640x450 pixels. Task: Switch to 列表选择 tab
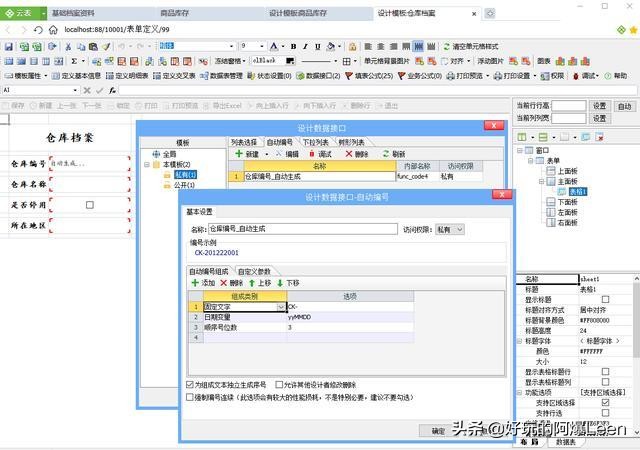244,142
